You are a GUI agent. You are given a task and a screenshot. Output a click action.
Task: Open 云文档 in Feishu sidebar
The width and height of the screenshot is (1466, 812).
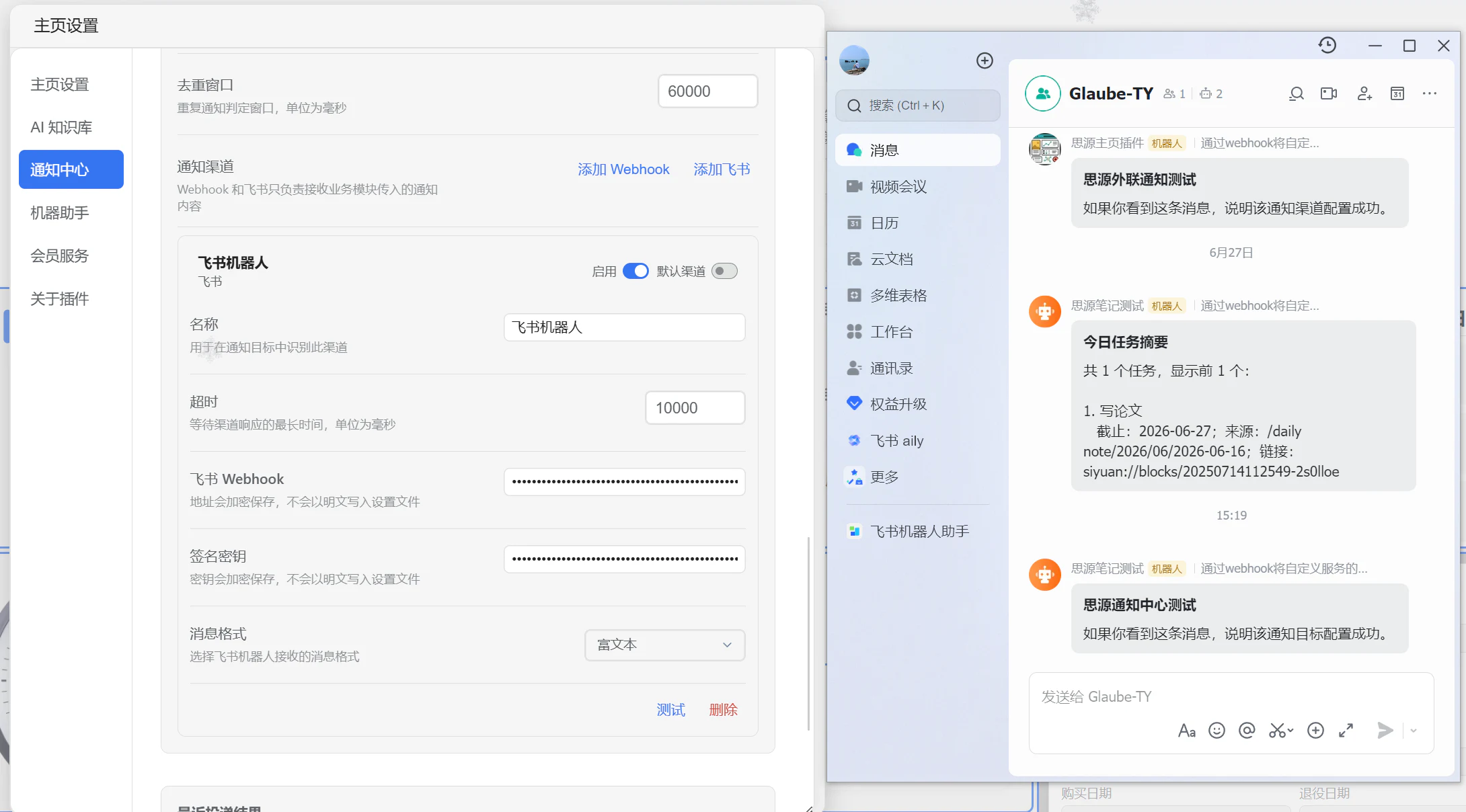(917, 259)
